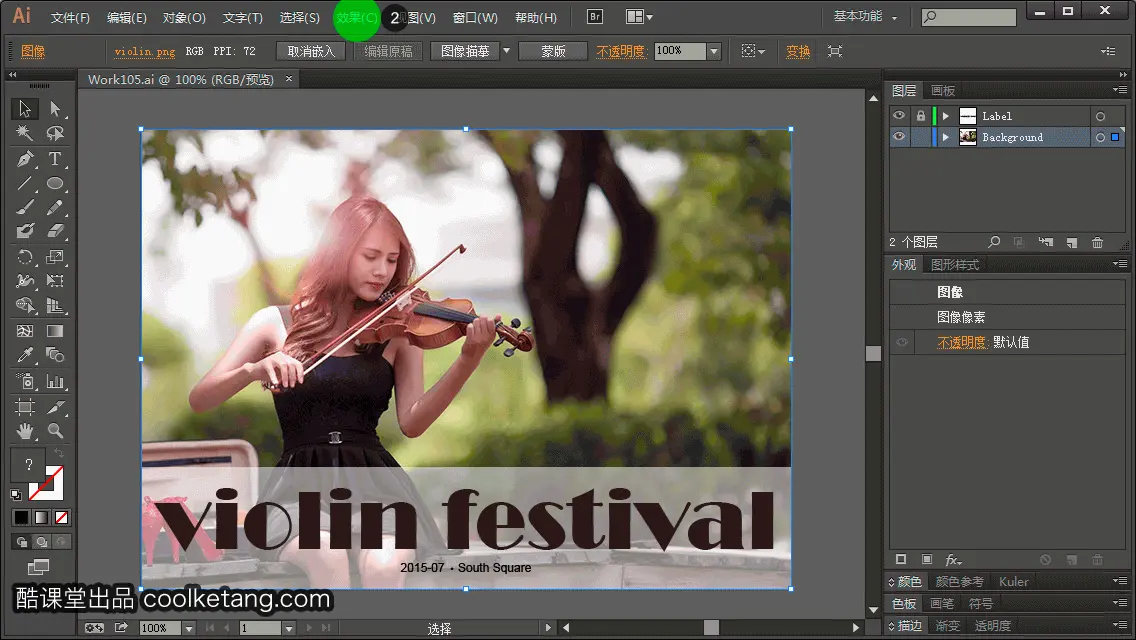
Task: Open the artboard number dropdown
Action: [288, 628]
